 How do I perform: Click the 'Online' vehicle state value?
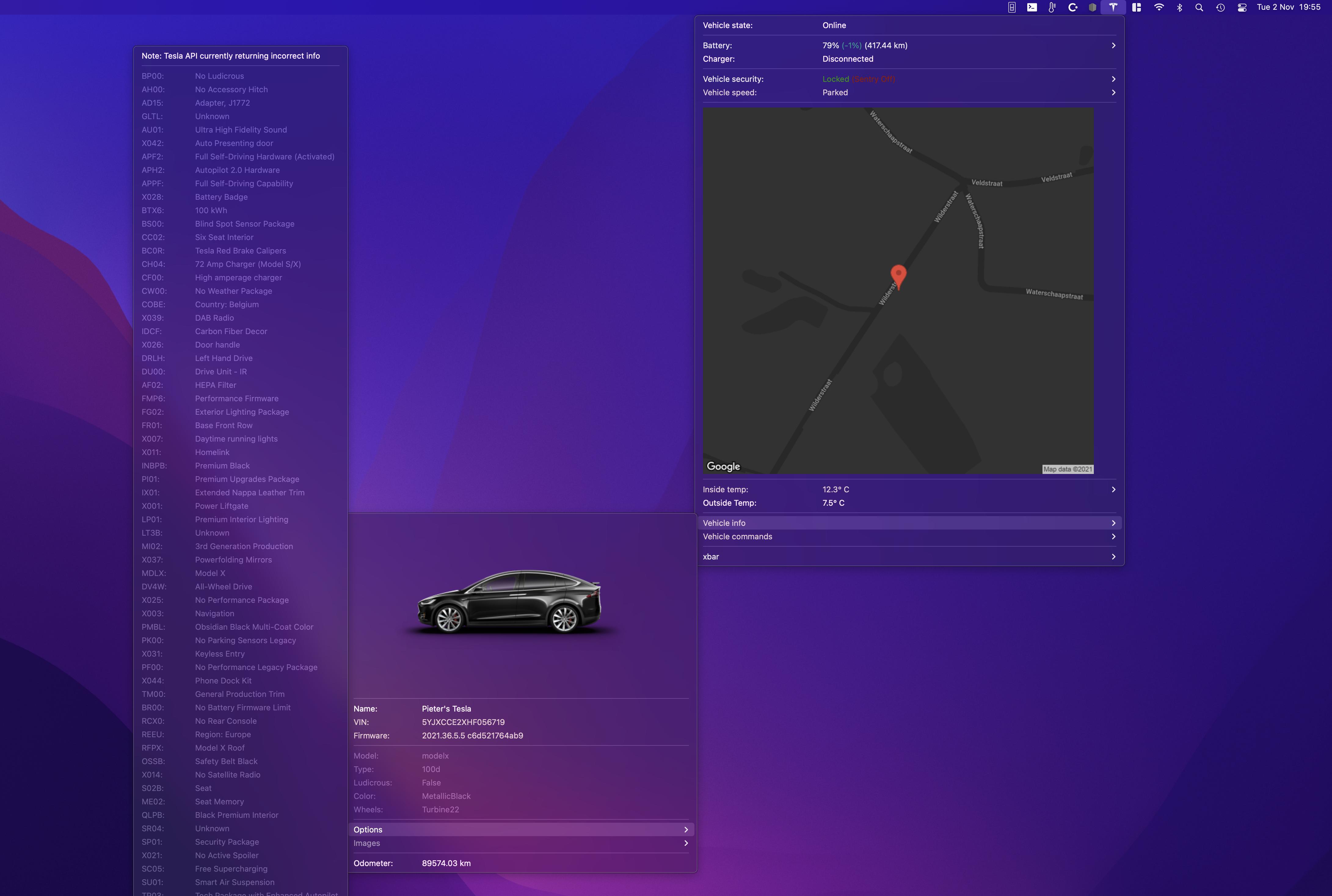(834, 25)
